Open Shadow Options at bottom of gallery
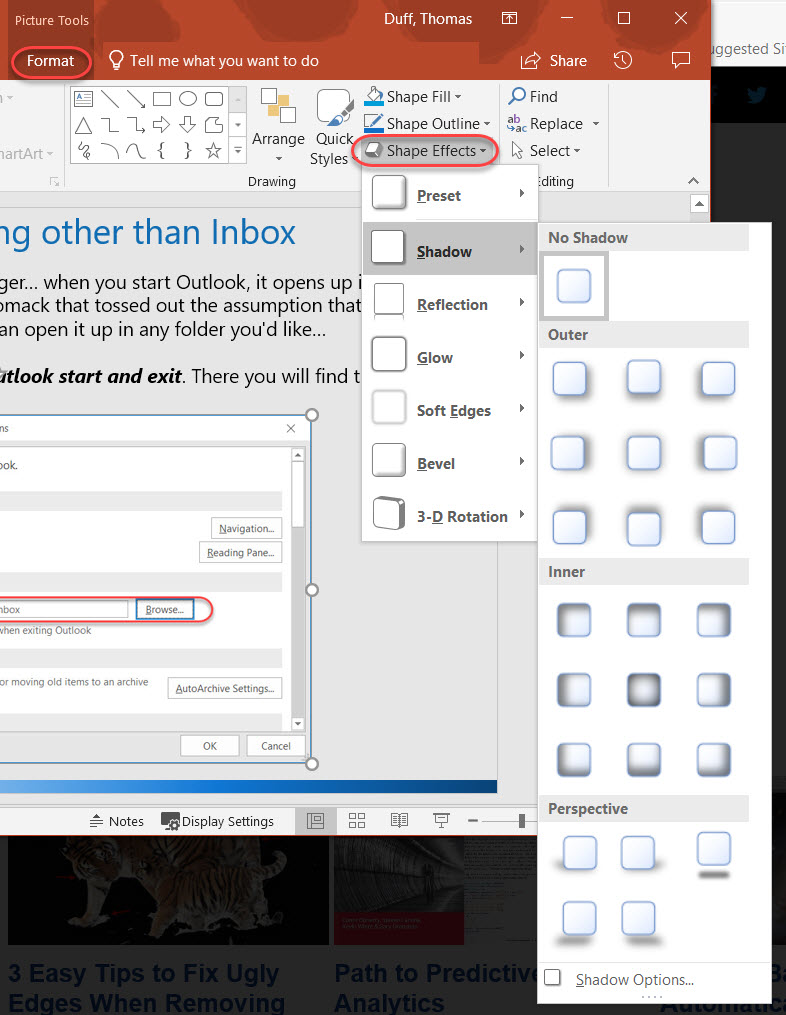 tap(634, 979)
